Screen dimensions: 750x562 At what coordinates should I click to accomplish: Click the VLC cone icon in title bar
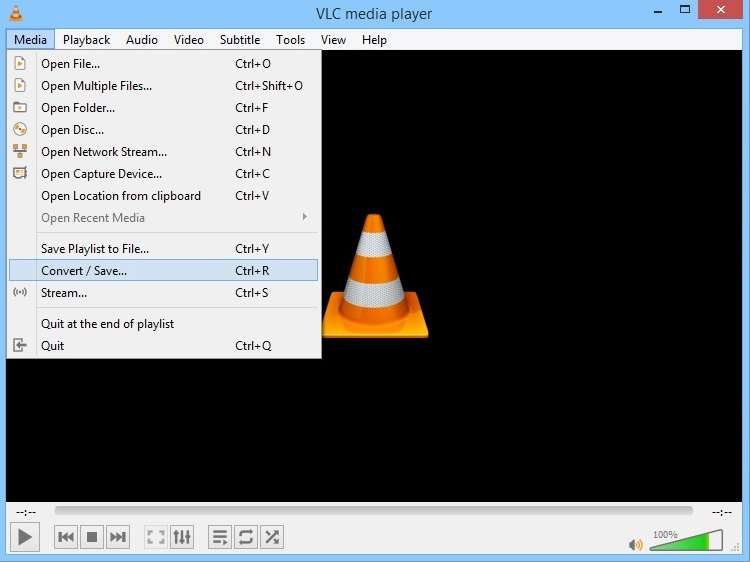pyautogui.click(x=16, y=12)
